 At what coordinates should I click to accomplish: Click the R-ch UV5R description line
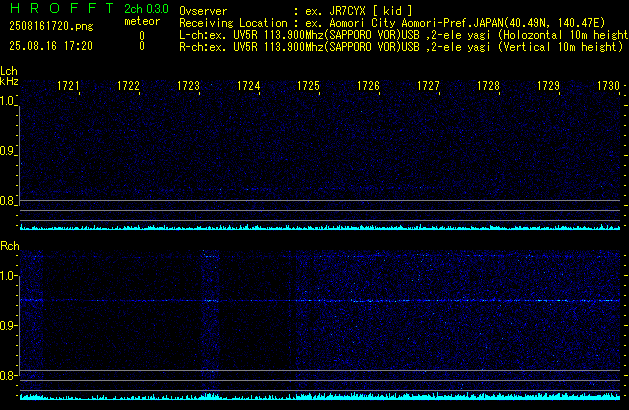pyautogui.click(x=401, y=47)
